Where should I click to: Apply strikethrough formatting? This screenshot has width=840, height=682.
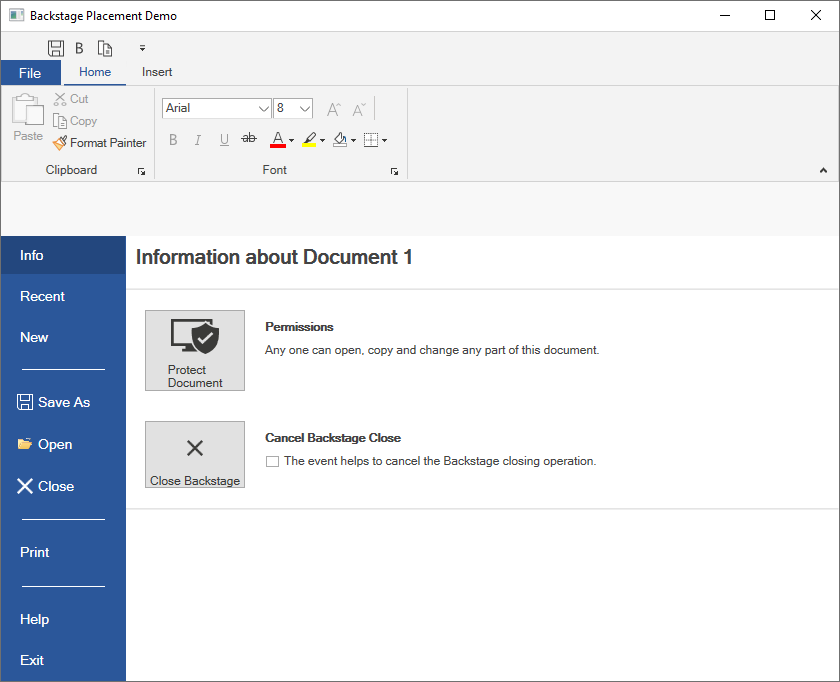(248, 139)
